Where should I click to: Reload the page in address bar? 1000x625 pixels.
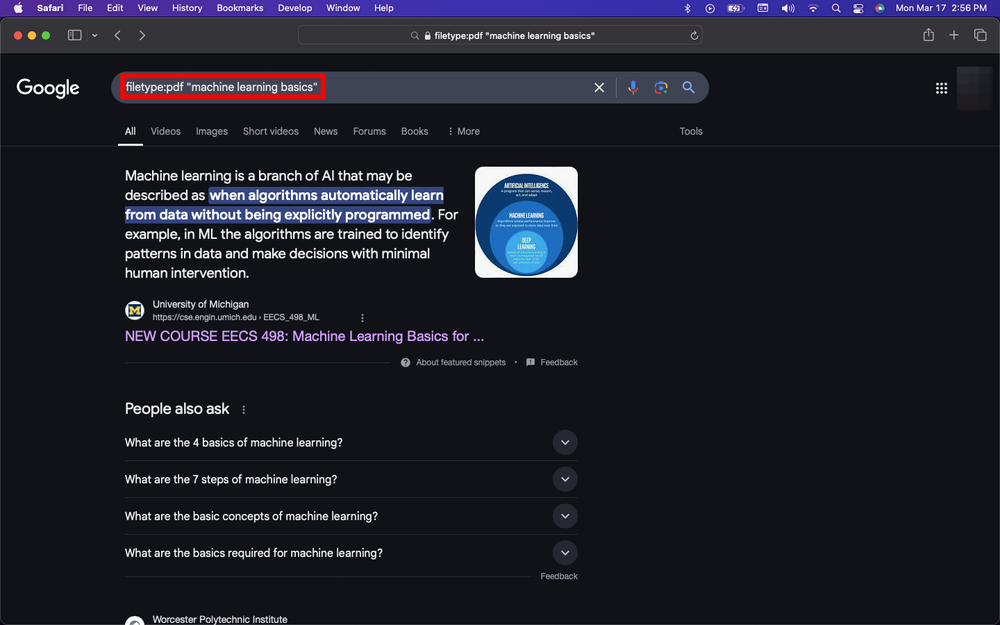[x=694, y=35]
